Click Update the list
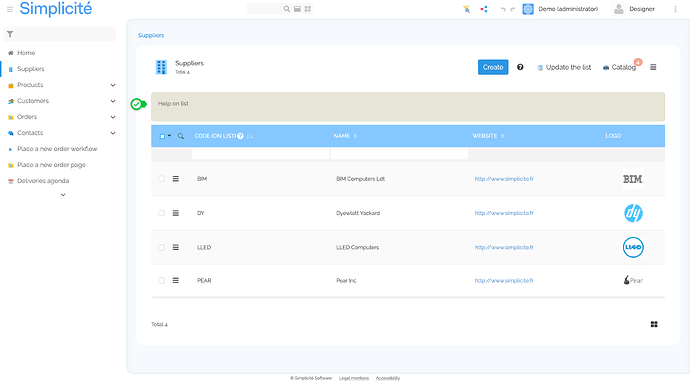This screenshot has height=381, width=690. tap(564, 67)
